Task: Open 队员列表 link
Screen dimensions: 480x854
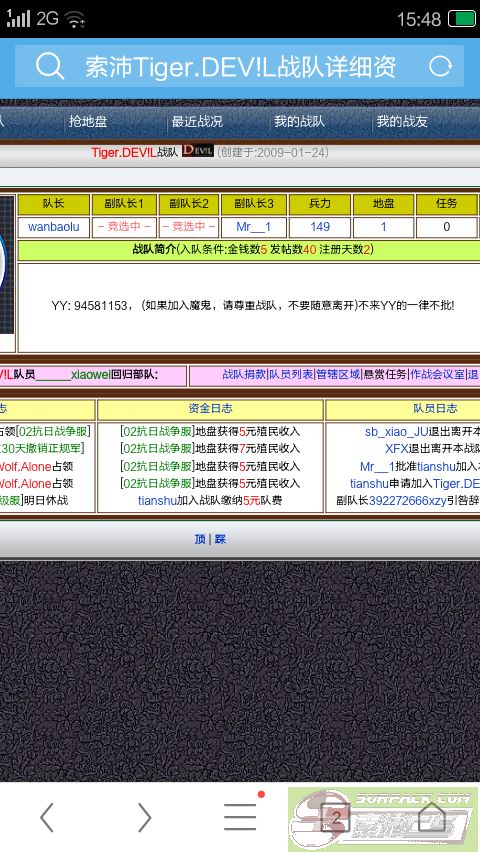Action: pyautogui.click(x=291, y=374)
